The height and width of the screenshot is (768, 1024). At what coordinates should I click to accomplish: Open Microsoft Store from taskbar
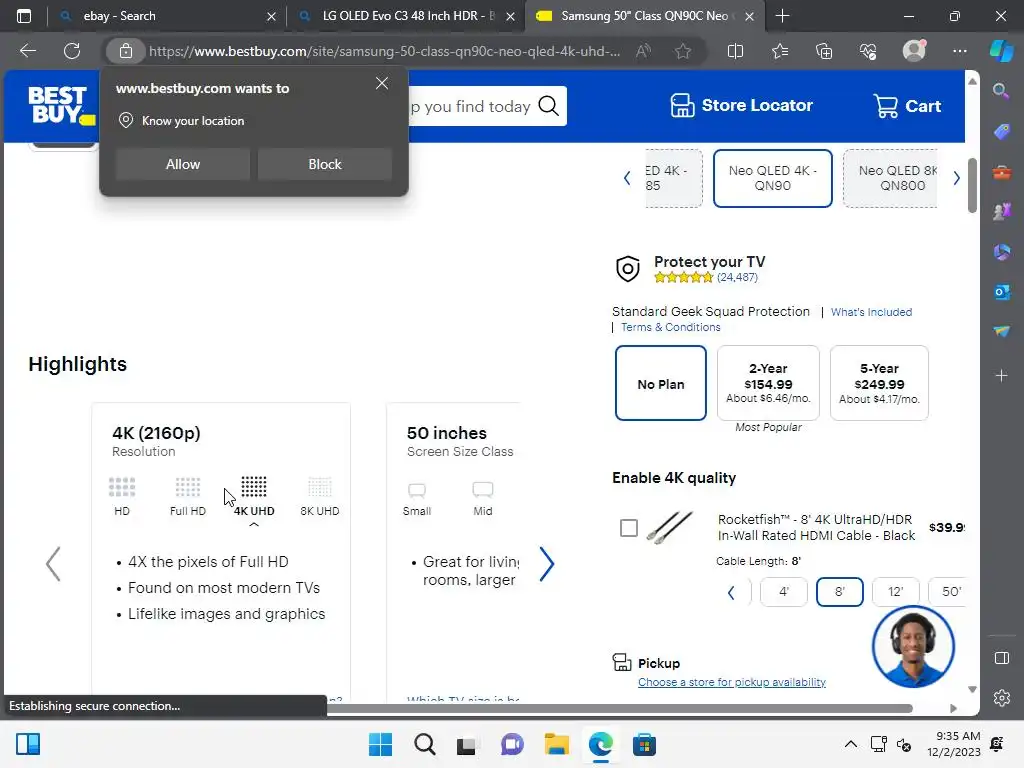point(644,744)
